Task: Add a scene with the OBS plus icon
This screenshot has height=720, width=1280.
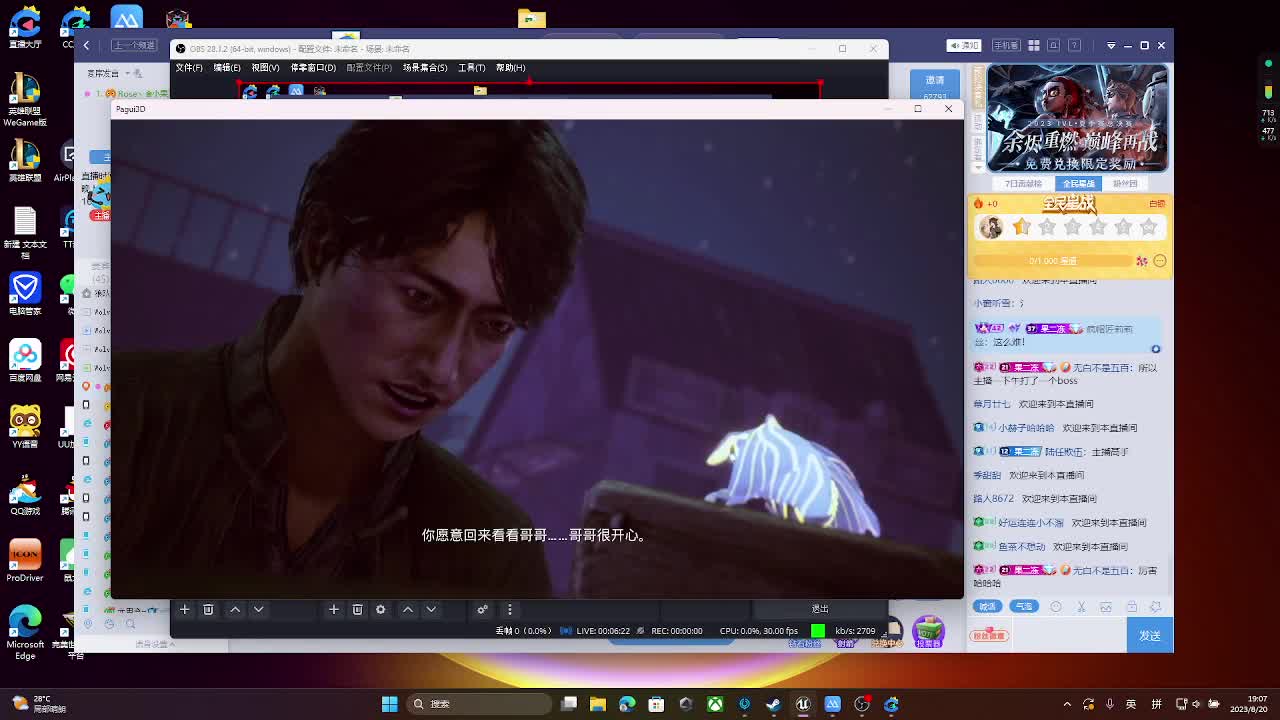Action: (x=184, y=609)
